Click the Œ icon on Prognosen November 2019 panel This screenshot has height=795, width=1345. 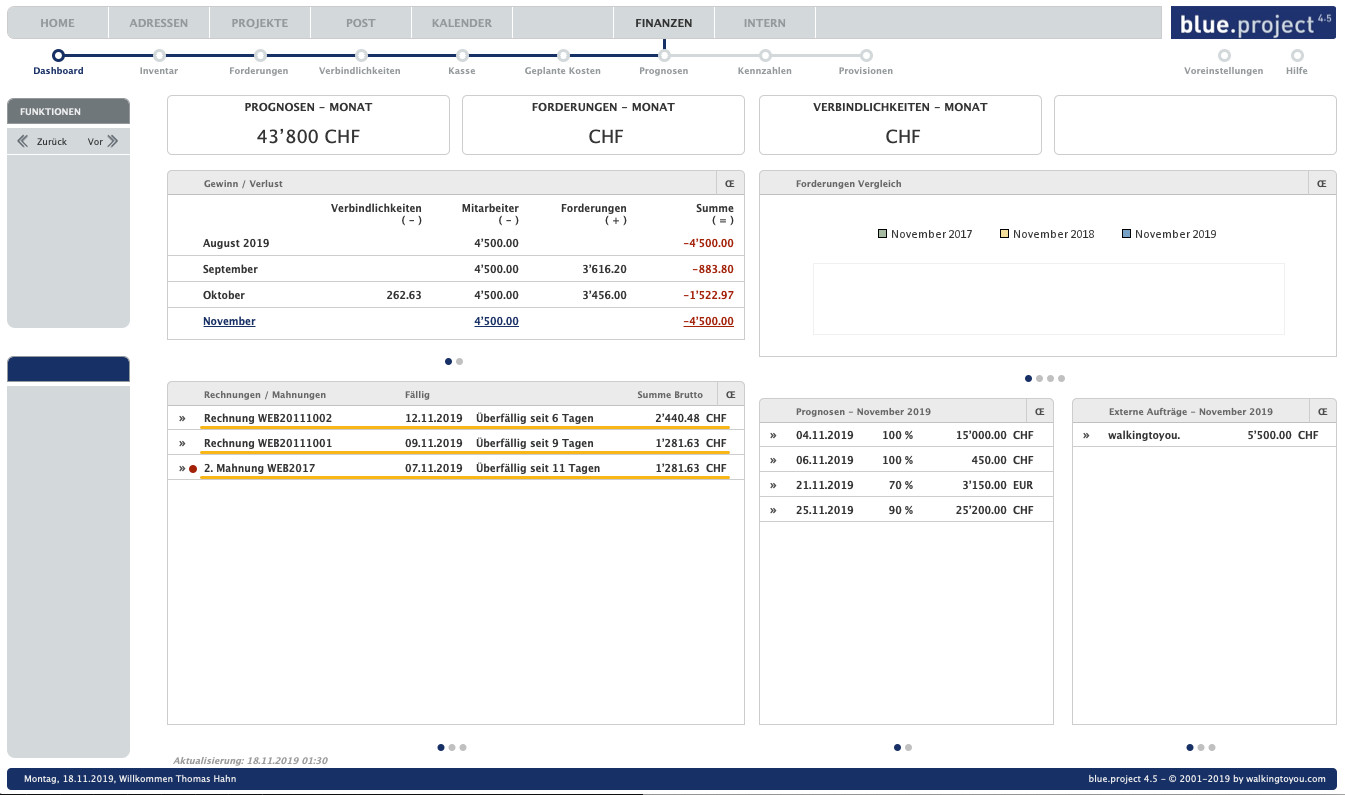1039,410
